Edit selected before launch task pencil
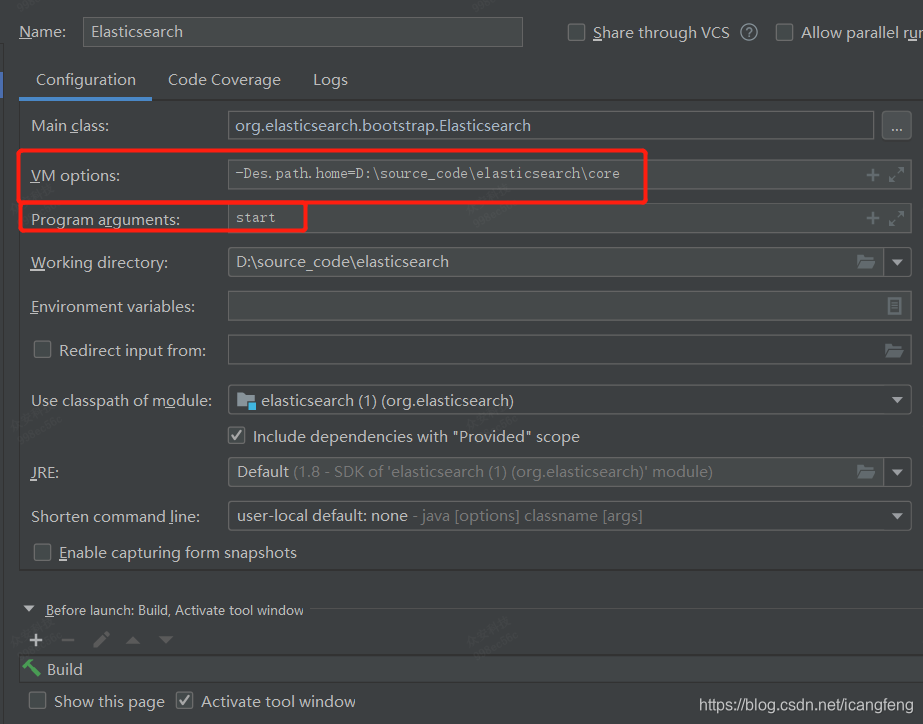The height and width of the screenshot is (724, 923). coord(101,640)
